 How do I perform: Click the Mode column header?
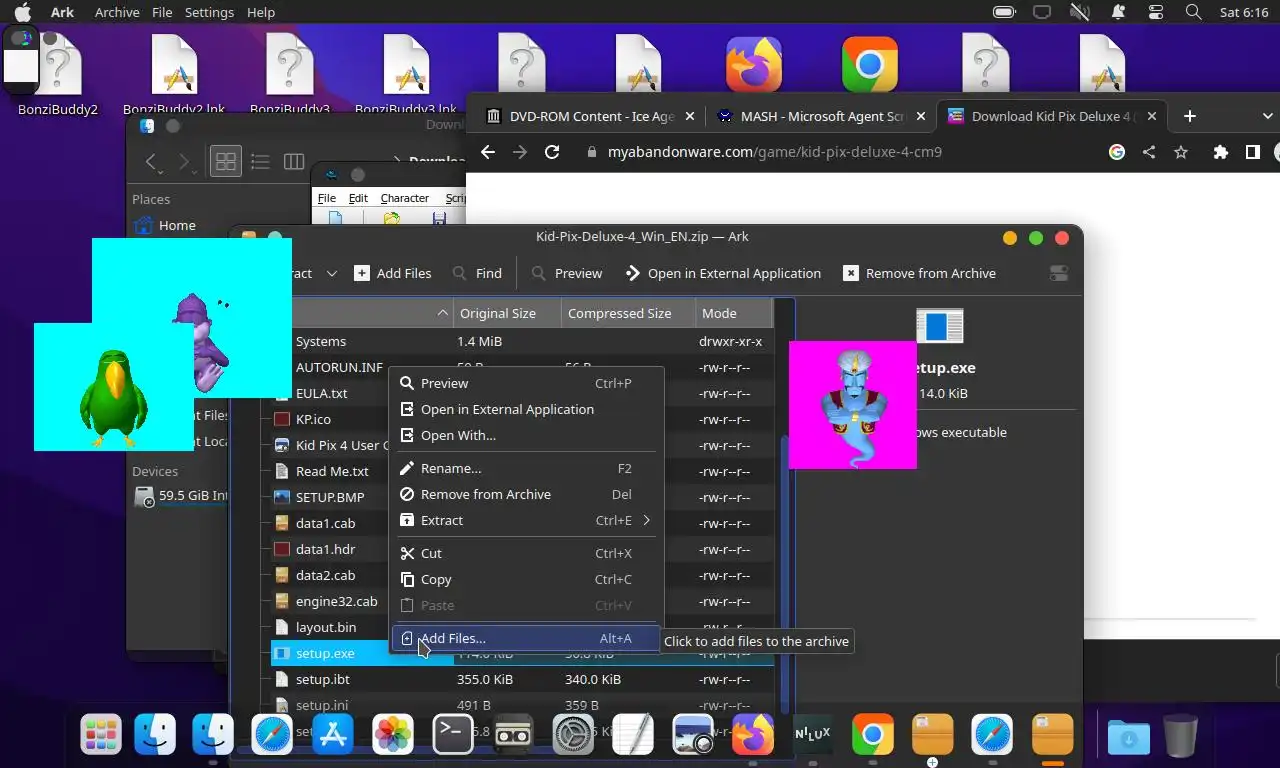coord(733,313)
